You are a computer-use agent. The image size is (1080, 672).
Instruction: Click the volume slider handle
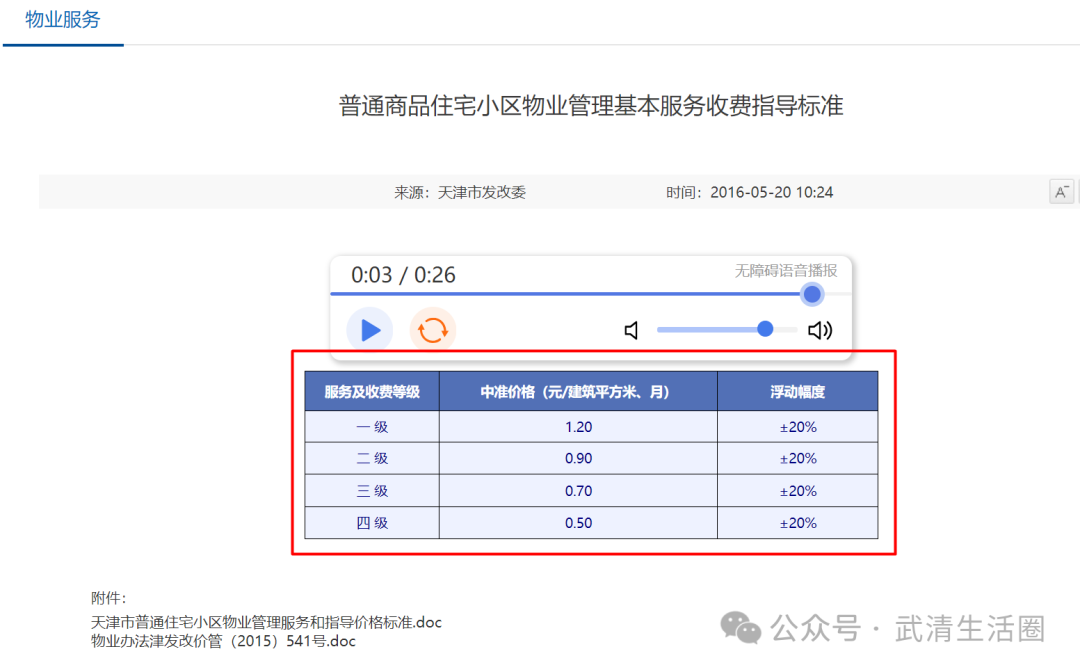point(765,329)
